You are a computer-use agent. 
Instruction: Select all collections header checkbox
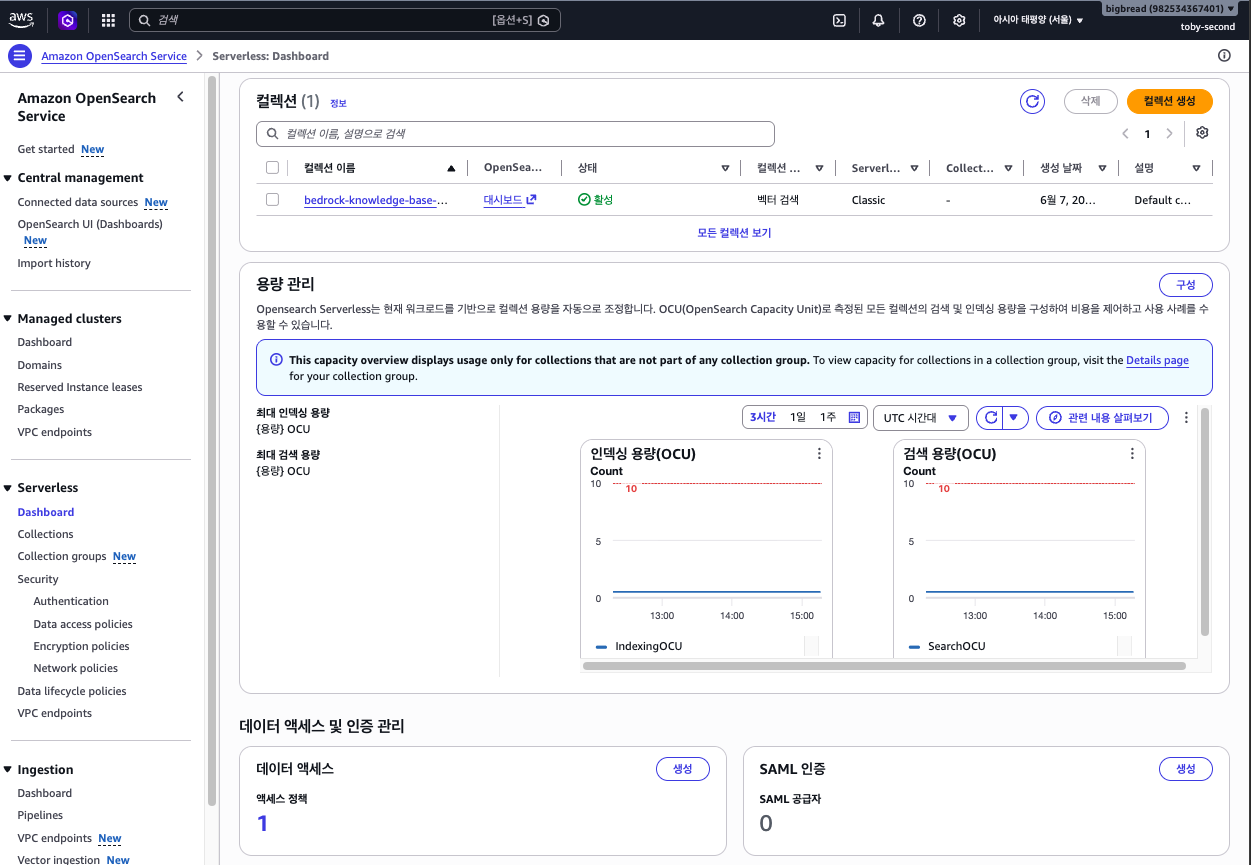click(x=272, y=168)
